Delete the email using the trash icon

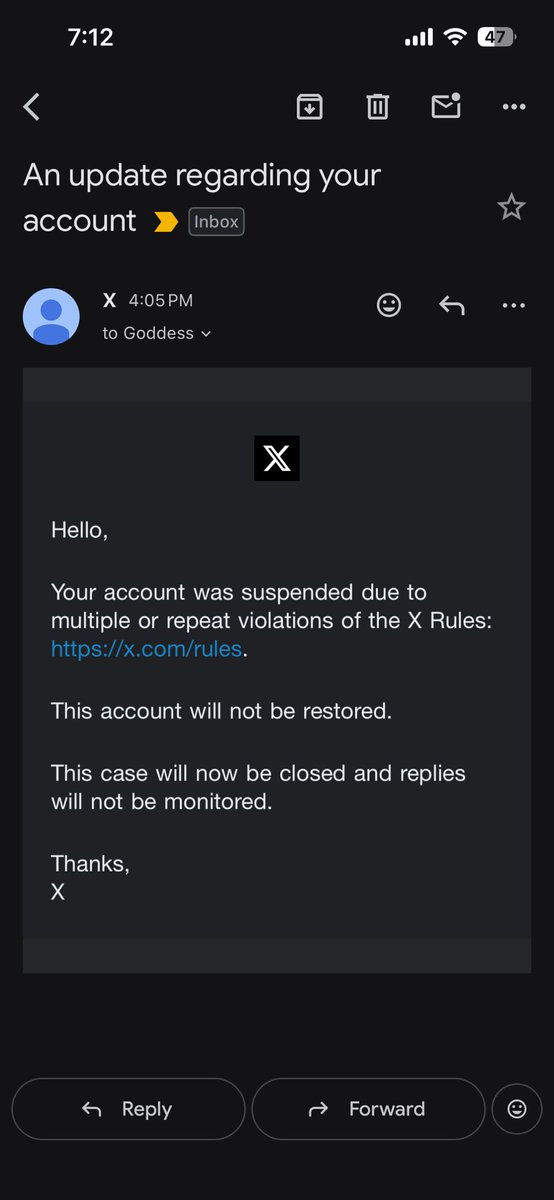click(377, 106)
